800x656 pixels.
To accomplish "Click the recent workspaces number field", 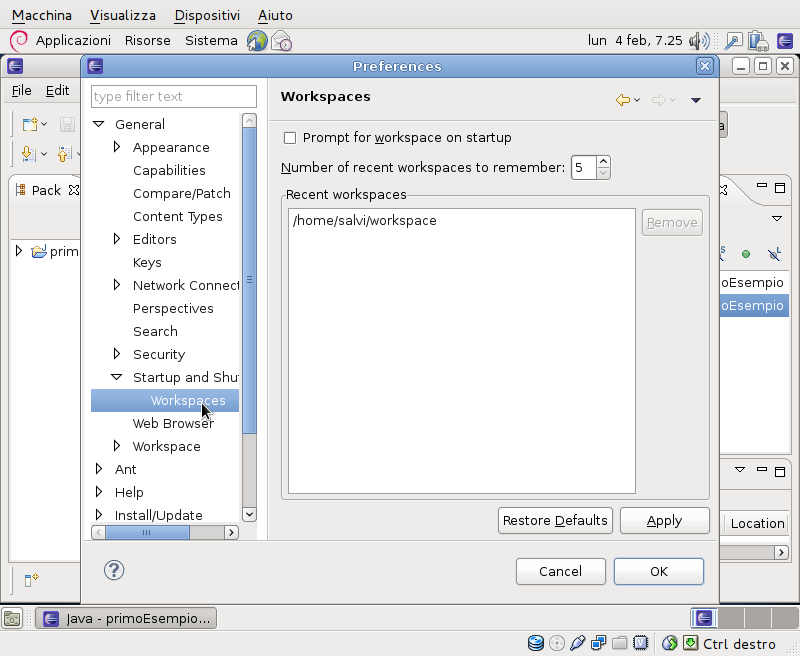I will point(584,167).
